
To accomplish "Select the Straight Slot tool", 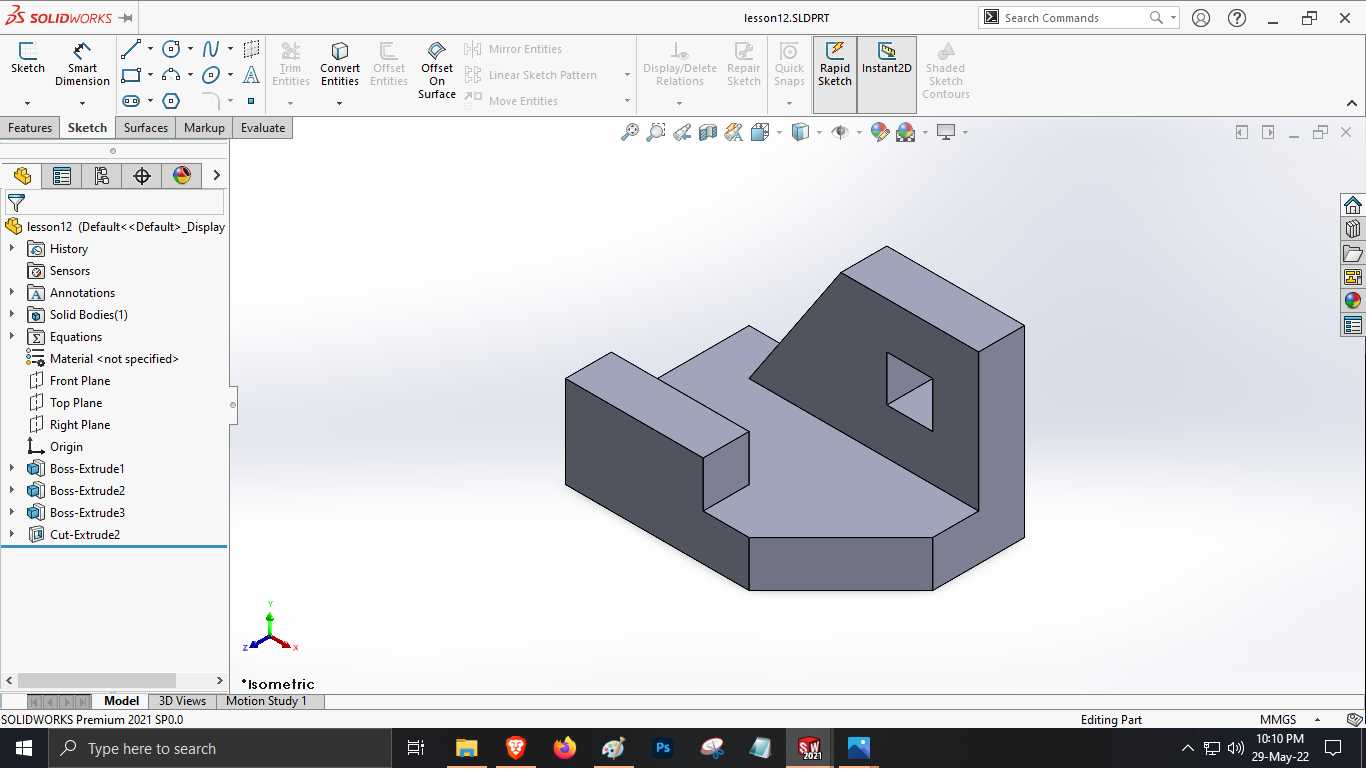I will tap(131, 101).
